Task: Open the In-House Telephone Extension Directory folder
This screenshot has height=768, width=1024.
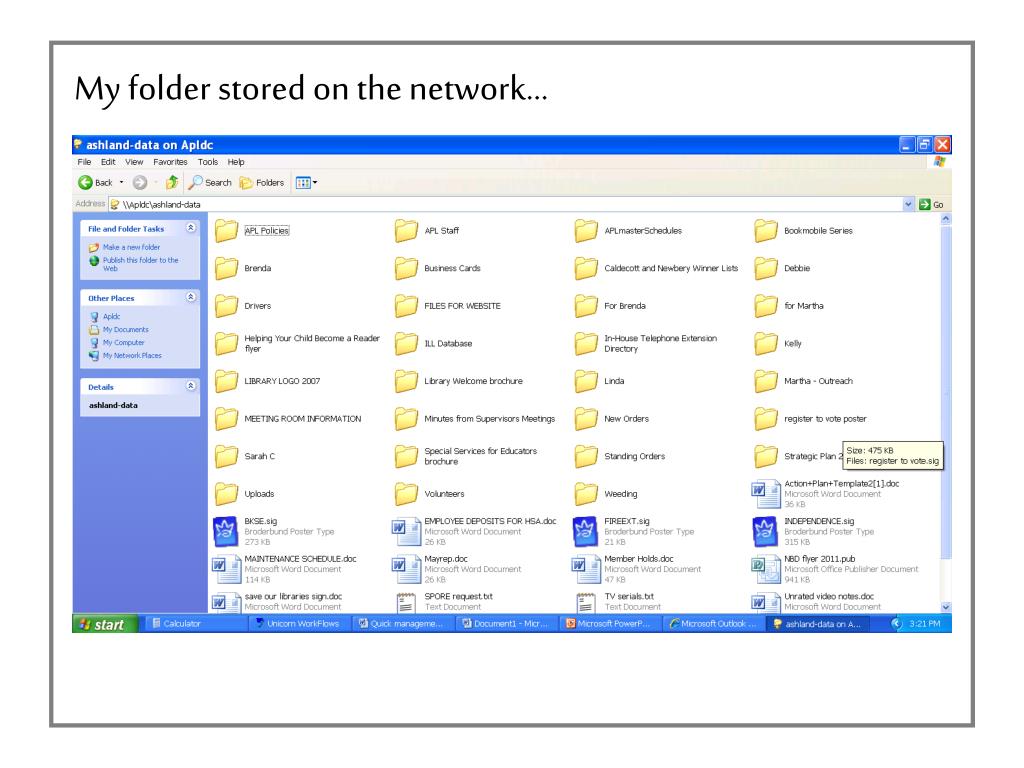Action: [647, 344]
